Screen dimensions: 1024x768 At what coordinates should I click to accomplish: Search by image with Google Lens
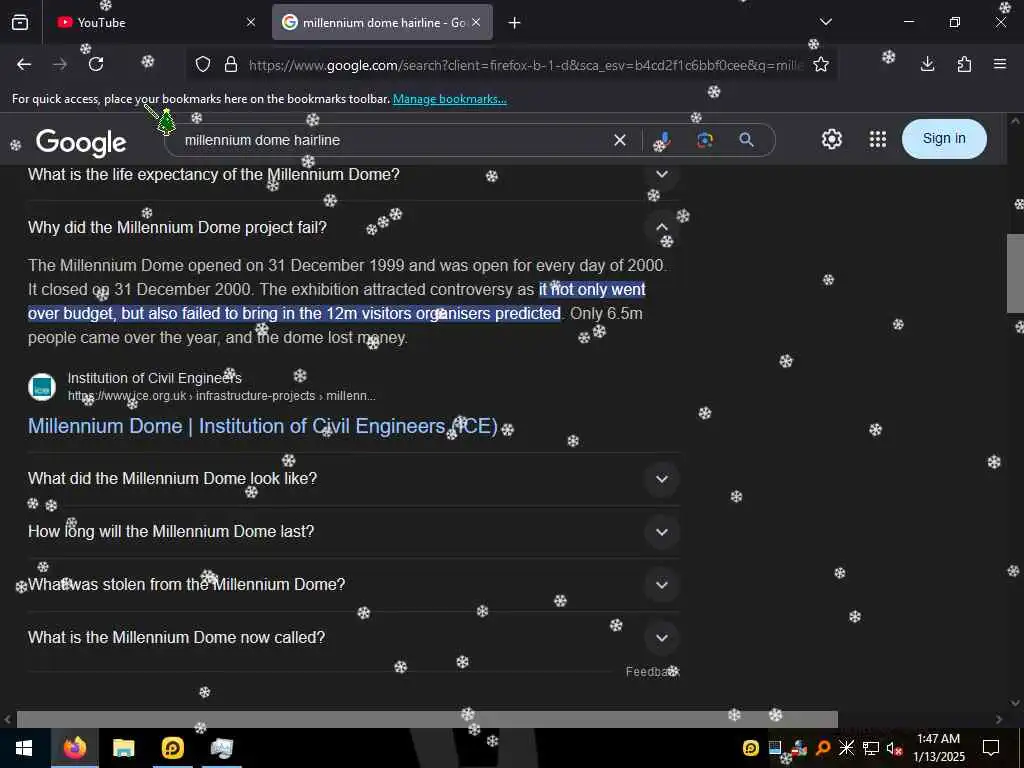tap(705, 140)
